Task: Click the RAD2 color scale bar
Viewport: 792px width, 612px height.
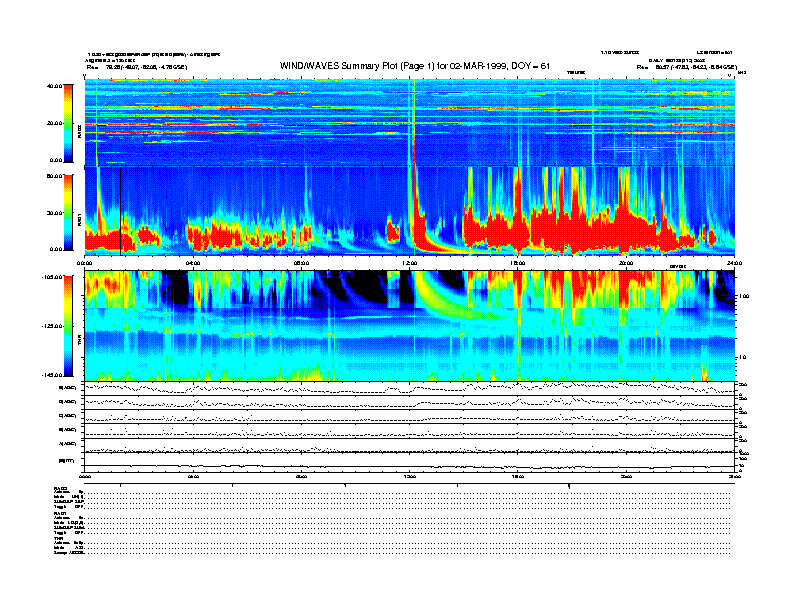Action: pyautogui.click(x=68, y=123)
